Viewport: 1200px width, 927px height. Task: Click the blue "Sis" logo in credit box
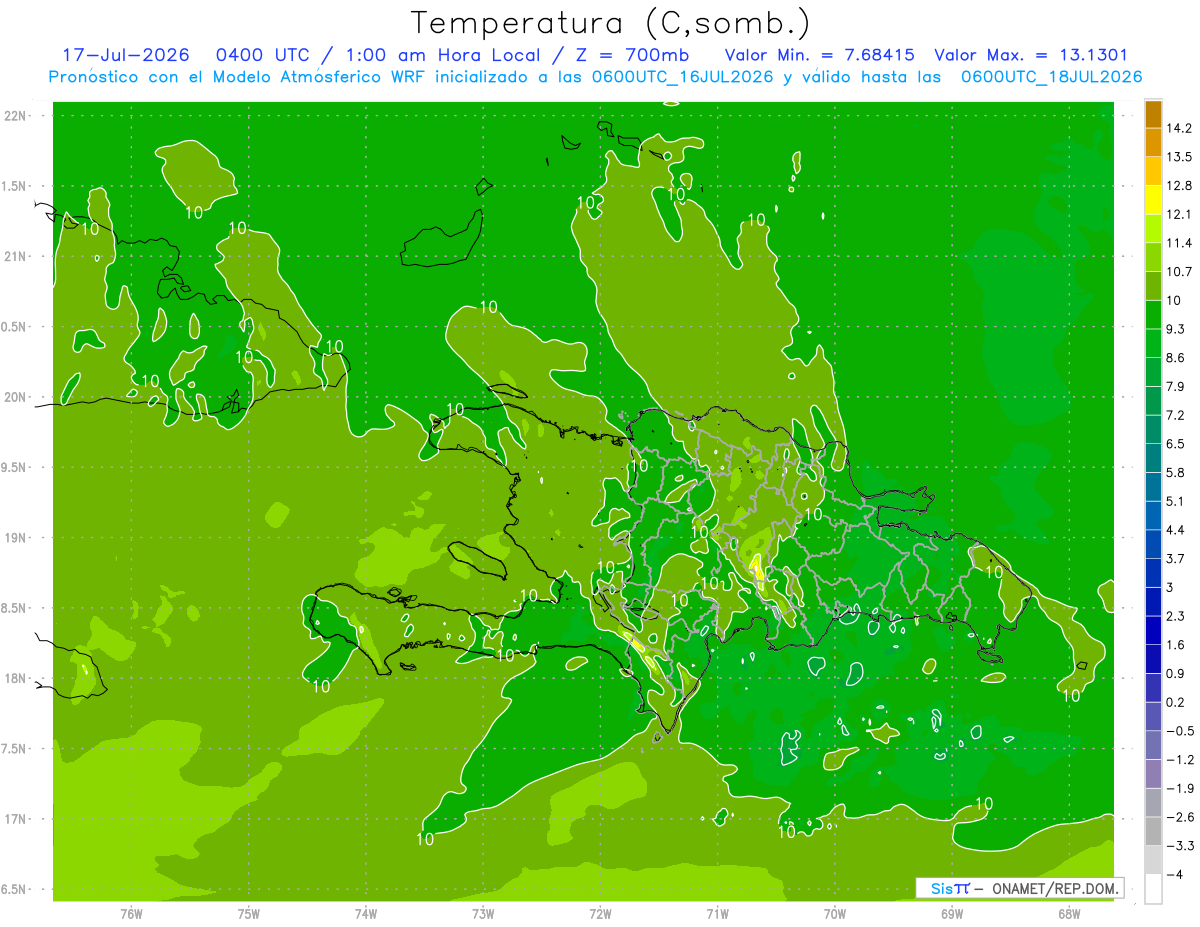[941, 888]
